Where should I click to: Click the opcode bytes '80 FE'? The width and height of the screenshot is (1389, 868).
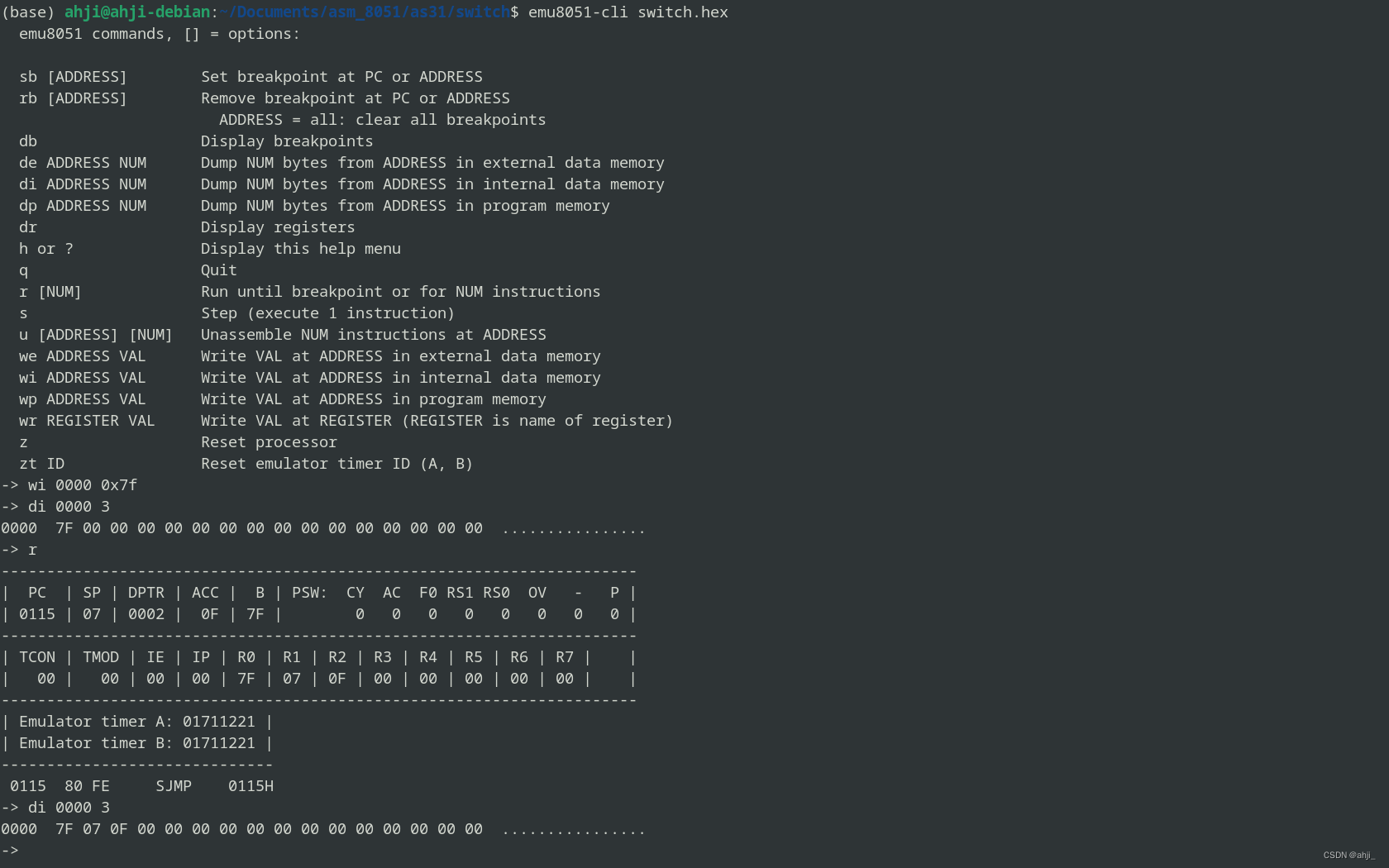click(87, 786)
